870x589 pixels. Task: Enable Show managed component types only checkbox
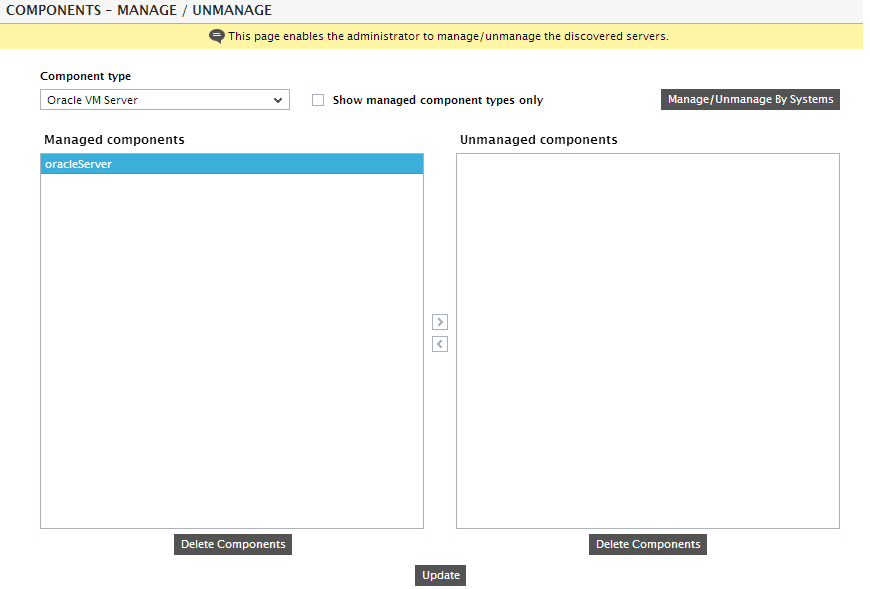point(318,100)
